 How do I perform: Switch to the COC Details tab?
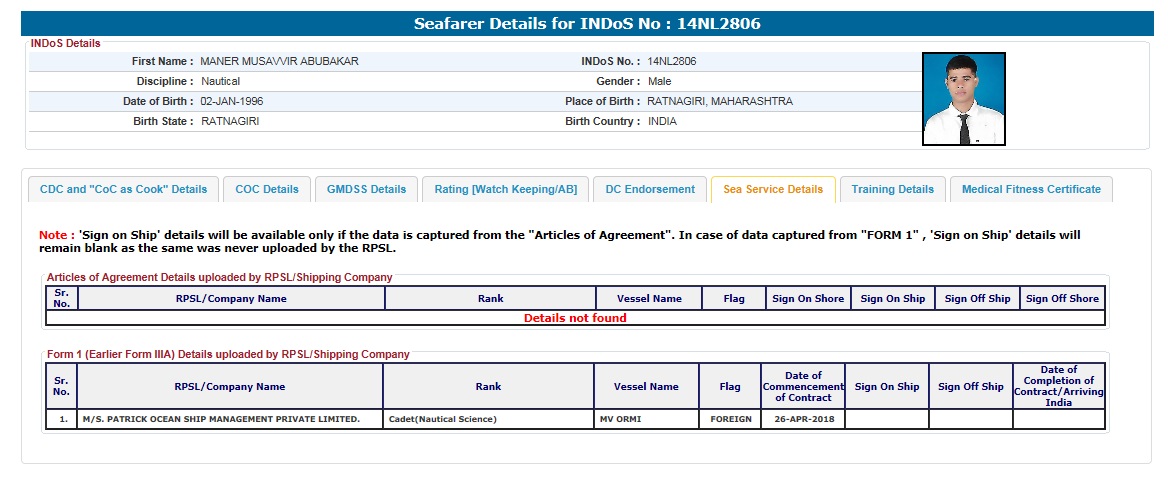267,189
